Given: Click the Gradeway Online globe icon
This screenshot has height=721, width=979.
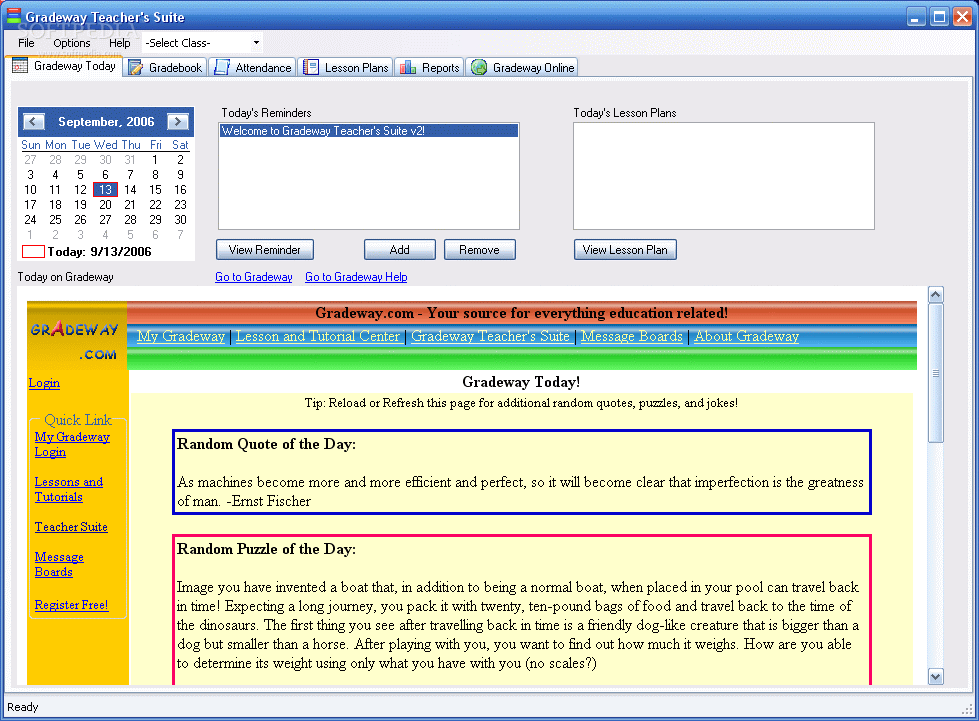Looking at the screenshot, I should coord(479,67).
